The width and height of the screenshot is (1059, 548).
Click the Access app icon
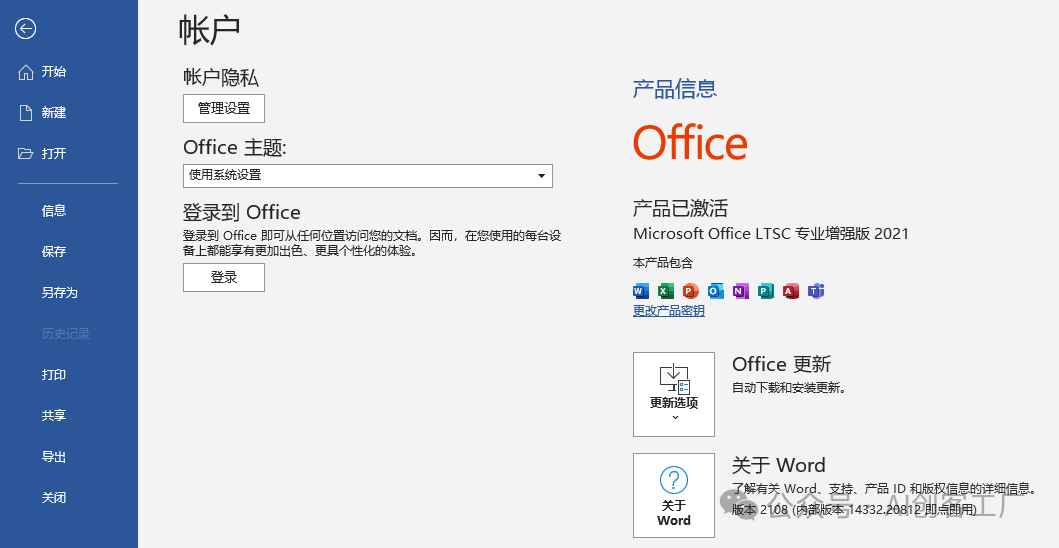coord(791,291)
